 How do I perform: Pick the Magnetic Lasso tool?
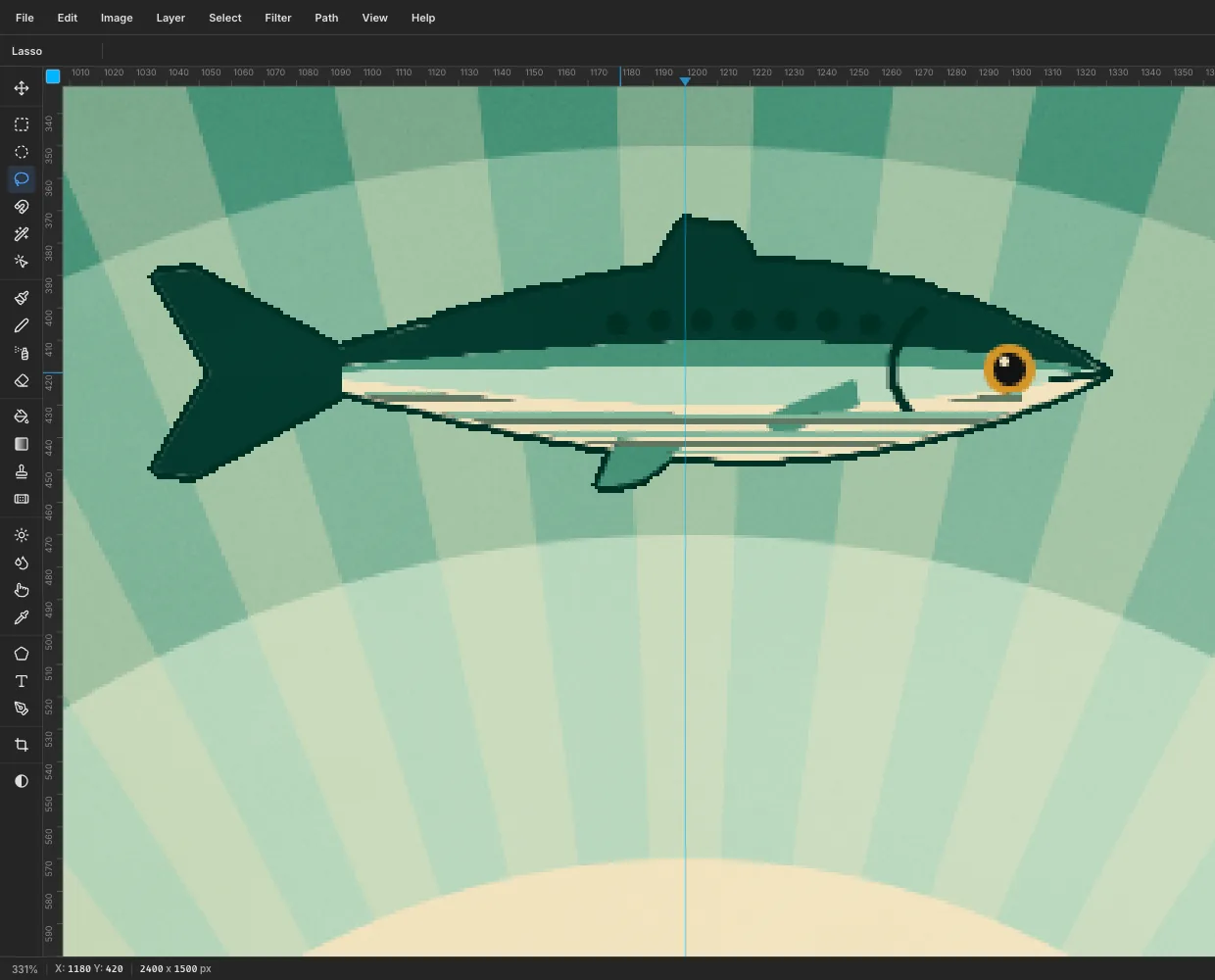tap(22, 207)
